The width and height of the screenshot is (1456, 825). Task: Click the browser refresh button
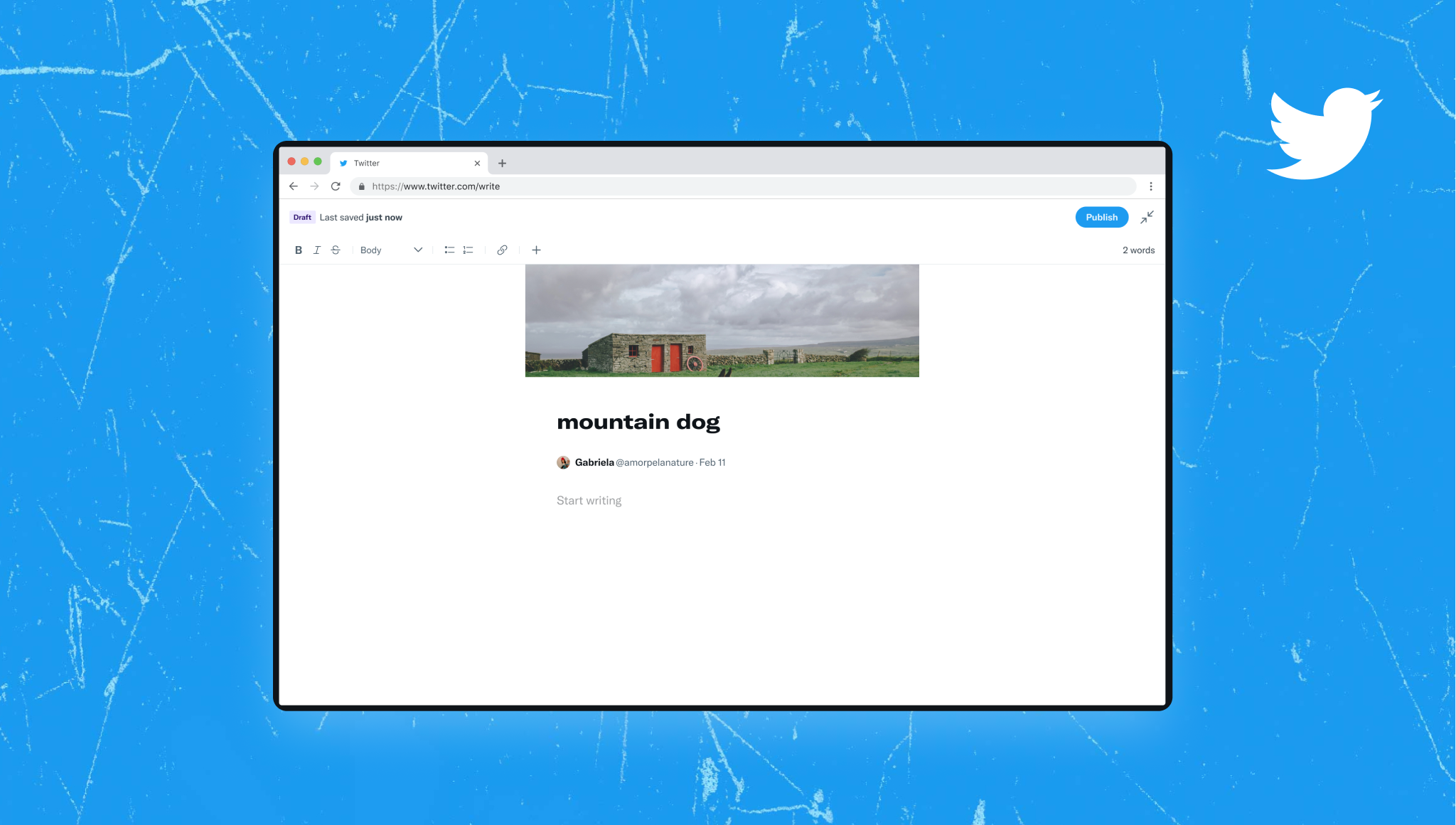click(335, 186)
